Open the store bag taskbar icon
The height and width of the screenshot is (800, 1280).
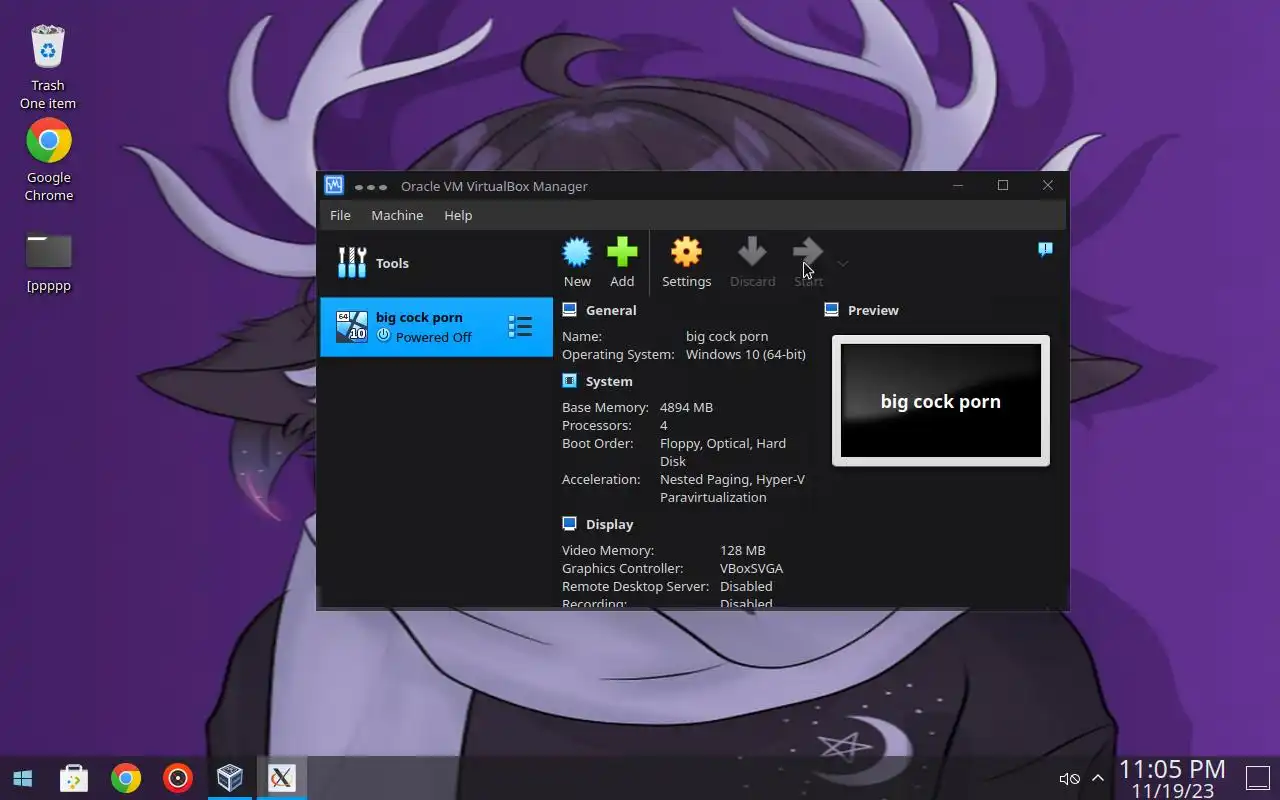(x=74, y=778)
